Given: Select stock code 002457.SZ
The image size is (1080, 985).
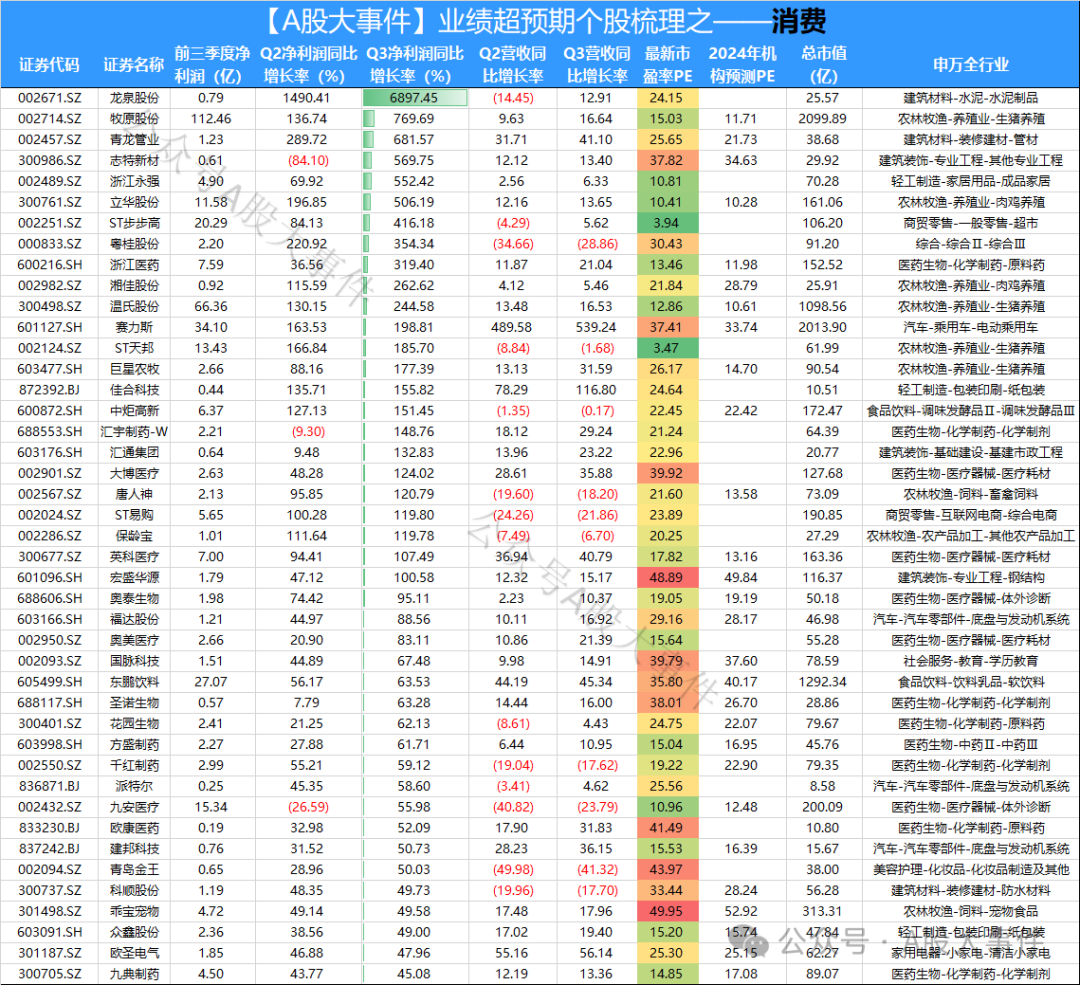Looking at the screenshot, I should [x=49, y=139].
